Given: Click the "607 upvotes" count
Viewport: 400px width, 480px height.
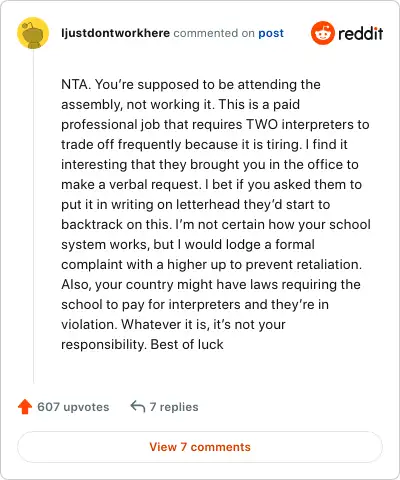Looking at the screenshot, I should (x=73, y=407).
